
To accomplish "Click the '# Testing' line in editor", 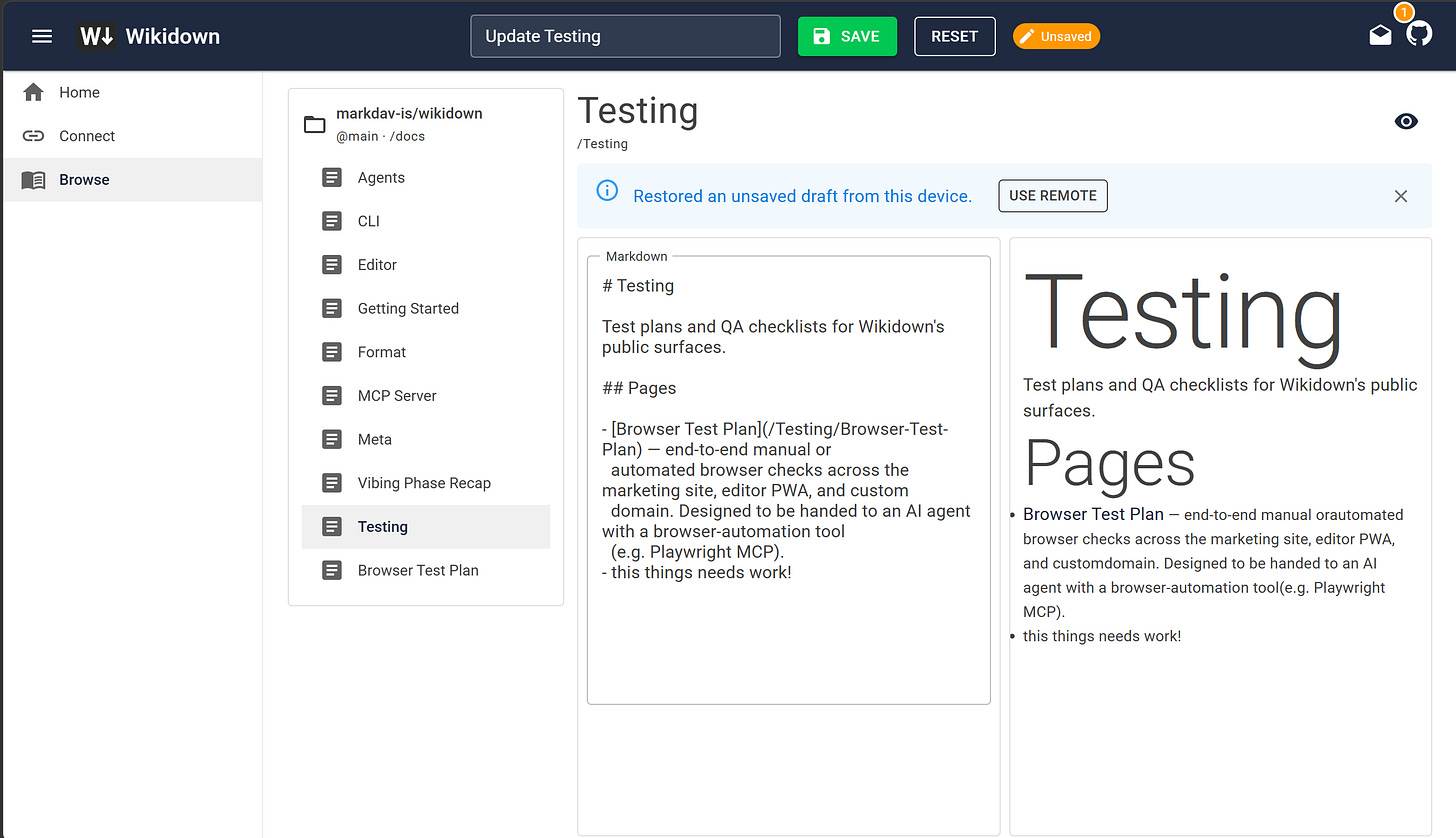I will (x=638, y=286).
